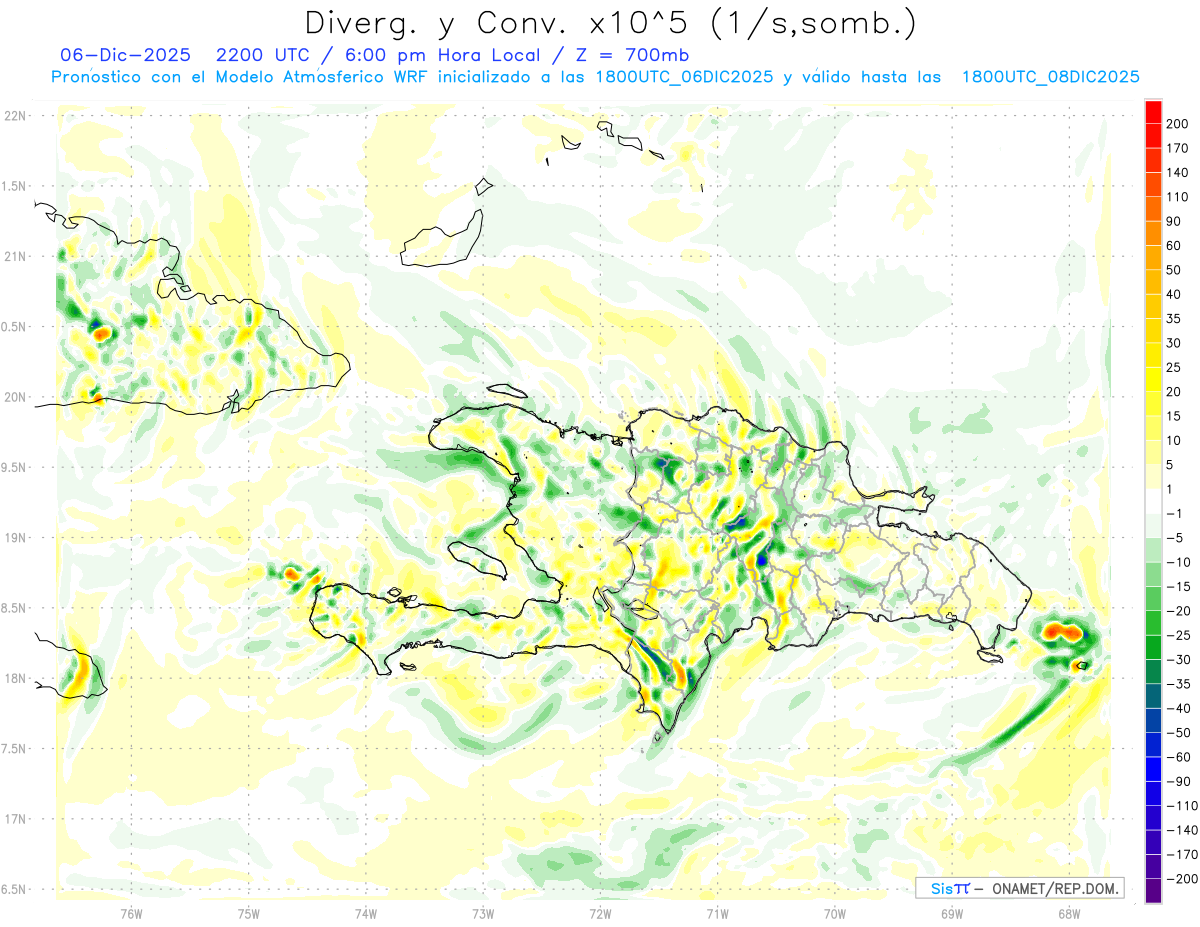The width and height of the screenshot is (1200, 927).
Task: Click the dark purple swatch below the -200 label
Action: (x=1153, y=890)
